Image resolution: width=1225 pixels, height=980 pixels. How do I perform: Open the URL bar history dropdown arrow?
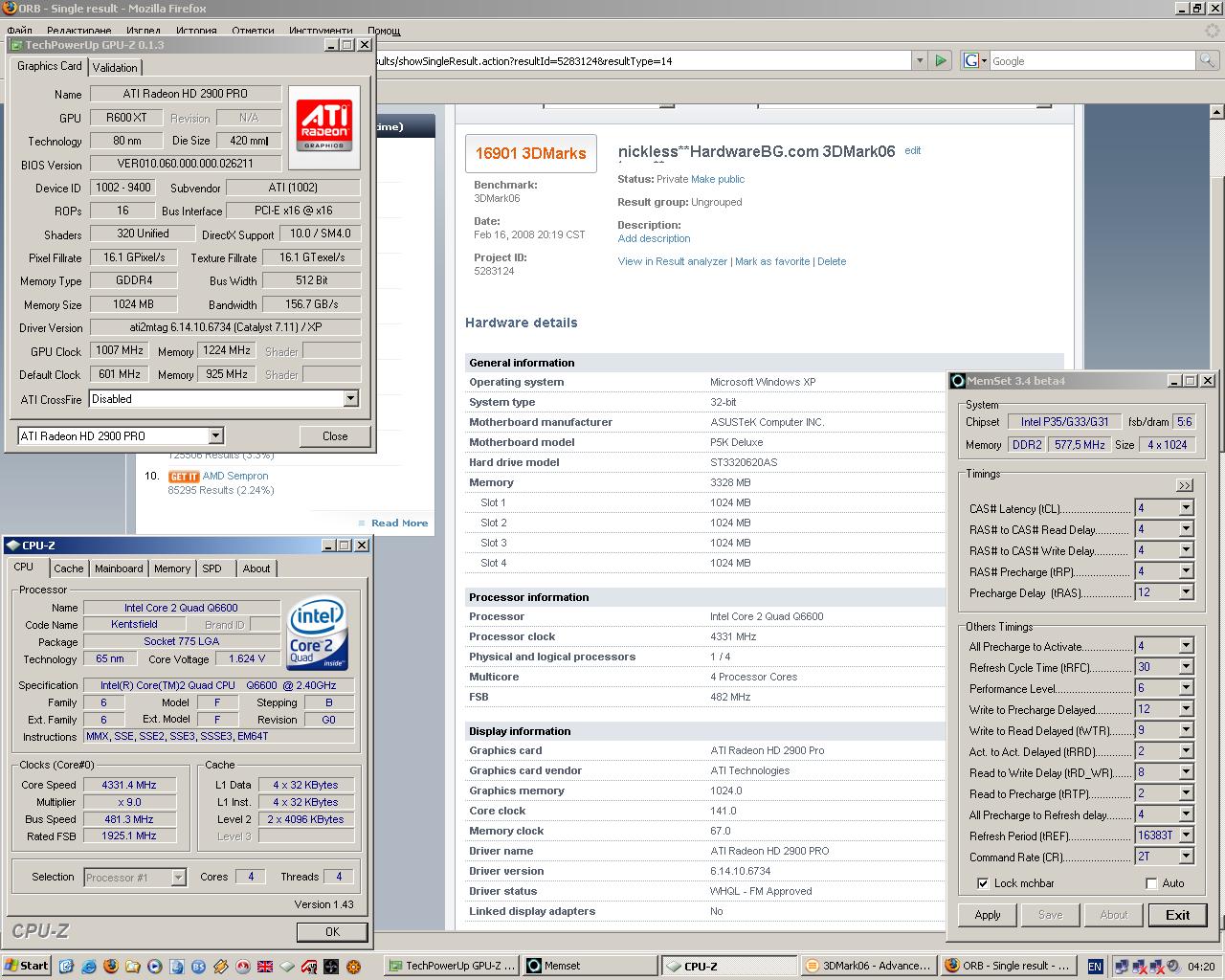click(920, 60)
